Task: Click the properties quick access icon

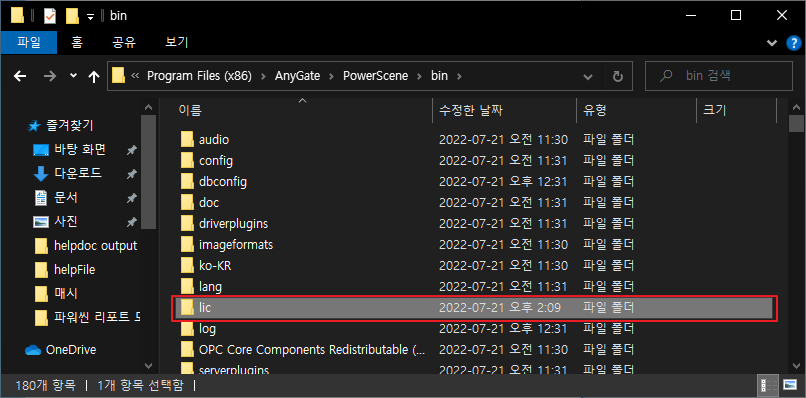Action: (x=49, y=16)
